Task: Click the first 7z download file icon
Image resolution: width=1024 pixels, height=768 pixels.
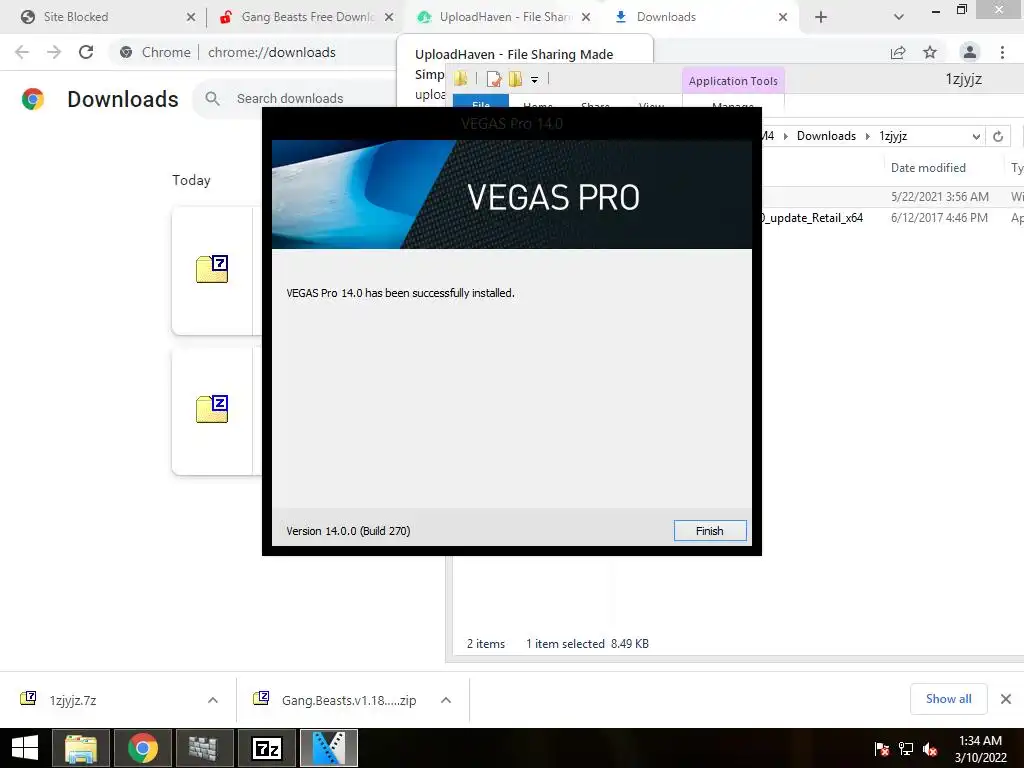Action: point(212,268)
